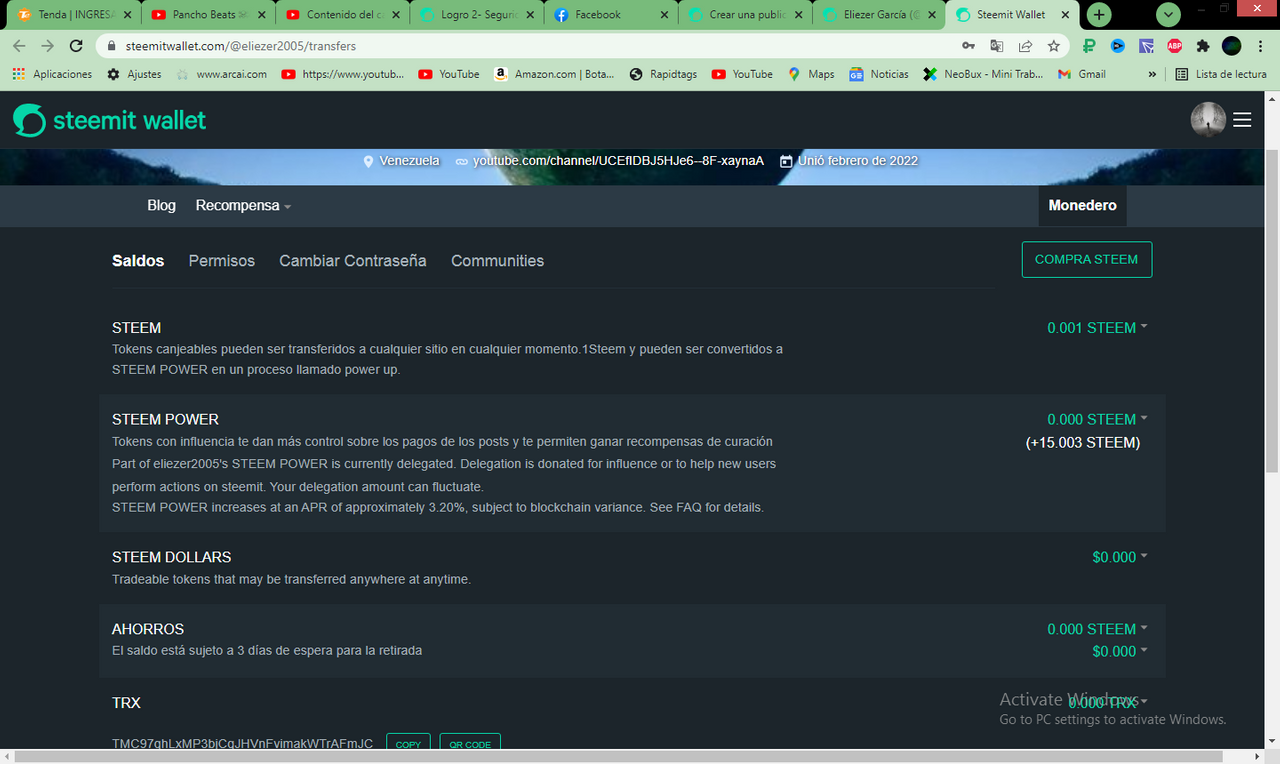Expand the STEEM DOLLARS $0.000 dropdown

click(x=1120, y=557)
